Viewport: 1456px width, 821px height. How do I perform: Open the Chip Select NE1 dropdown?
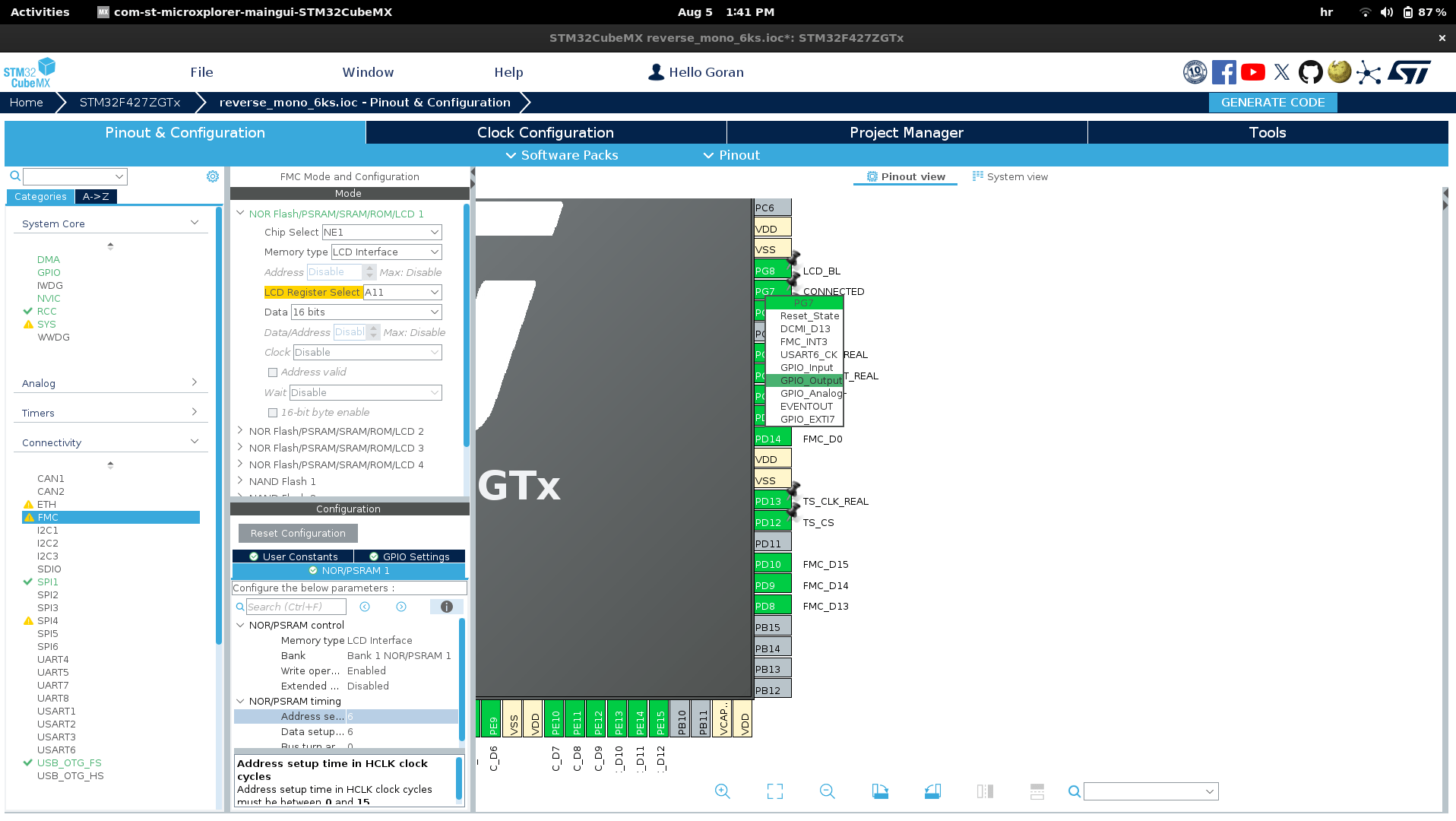tap(382, 233)
